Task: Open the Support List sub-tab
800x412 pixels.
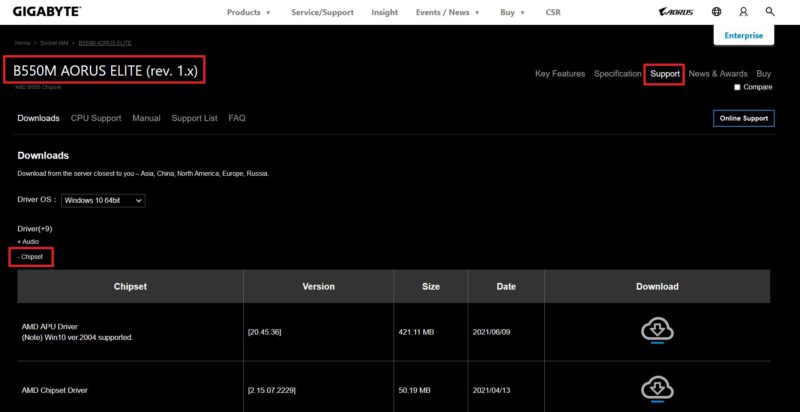Action: coord(194,118)
